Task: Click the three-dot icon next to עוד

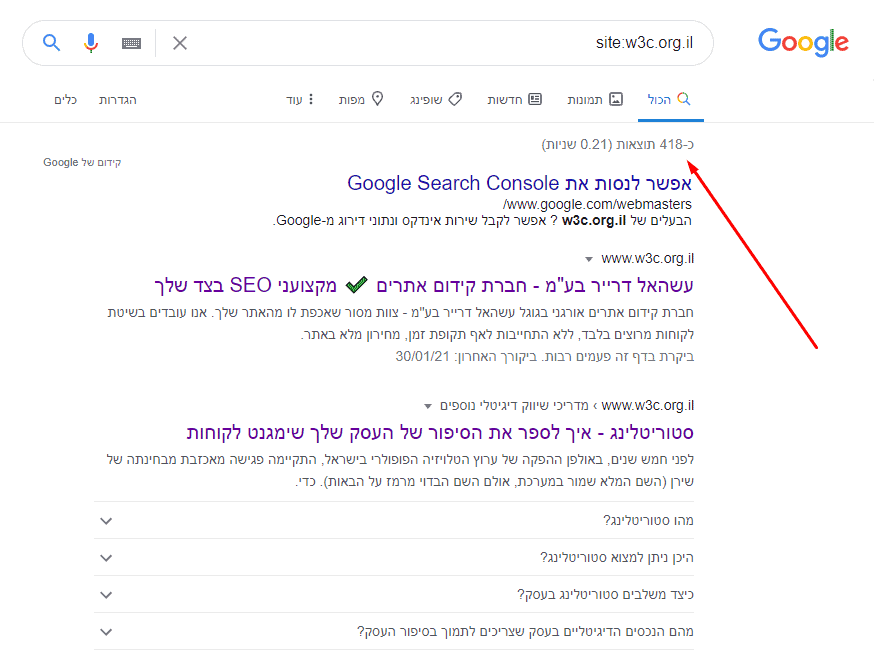Action: (311, 99)
